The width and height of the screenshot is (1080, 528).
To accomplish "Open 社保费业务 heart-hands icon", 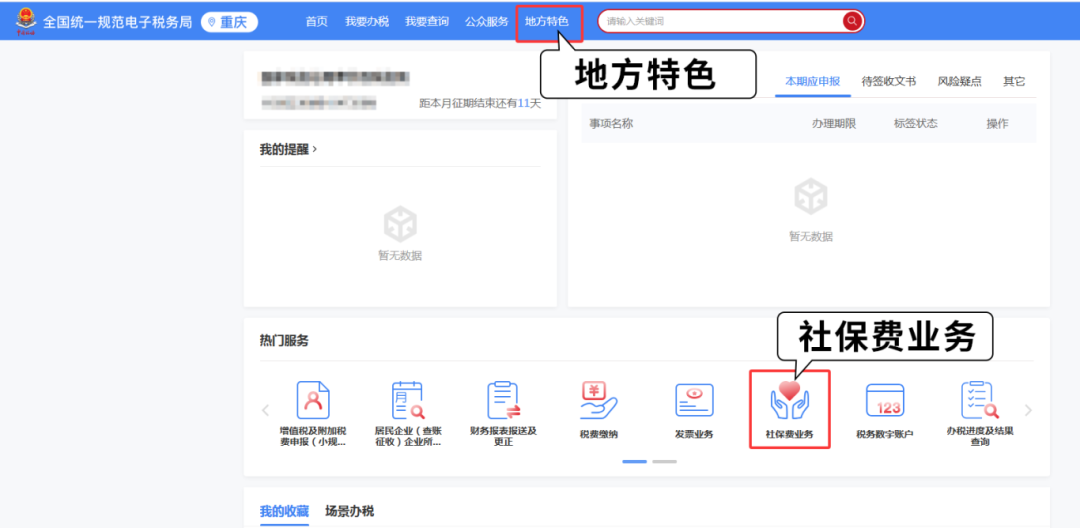I will click(x=789, y=400).
